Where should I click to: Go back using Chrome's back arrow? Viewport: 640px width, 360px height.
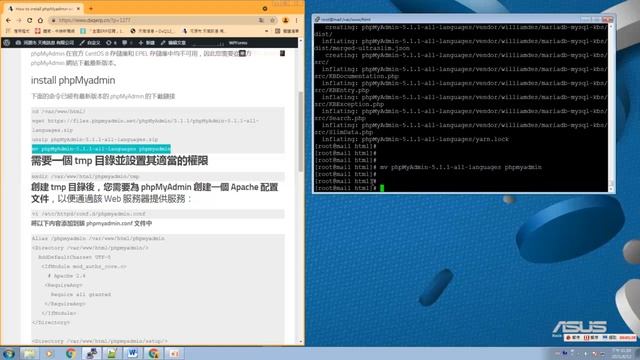(x=9, y=20)
